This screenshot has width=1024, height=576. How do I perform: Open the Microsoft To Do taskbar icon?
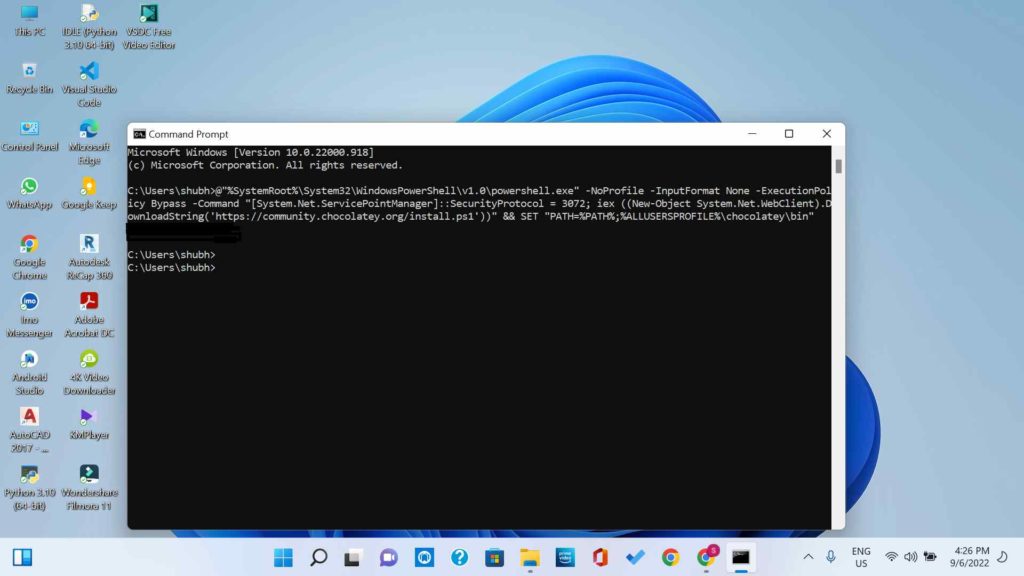tap(635, 557)
